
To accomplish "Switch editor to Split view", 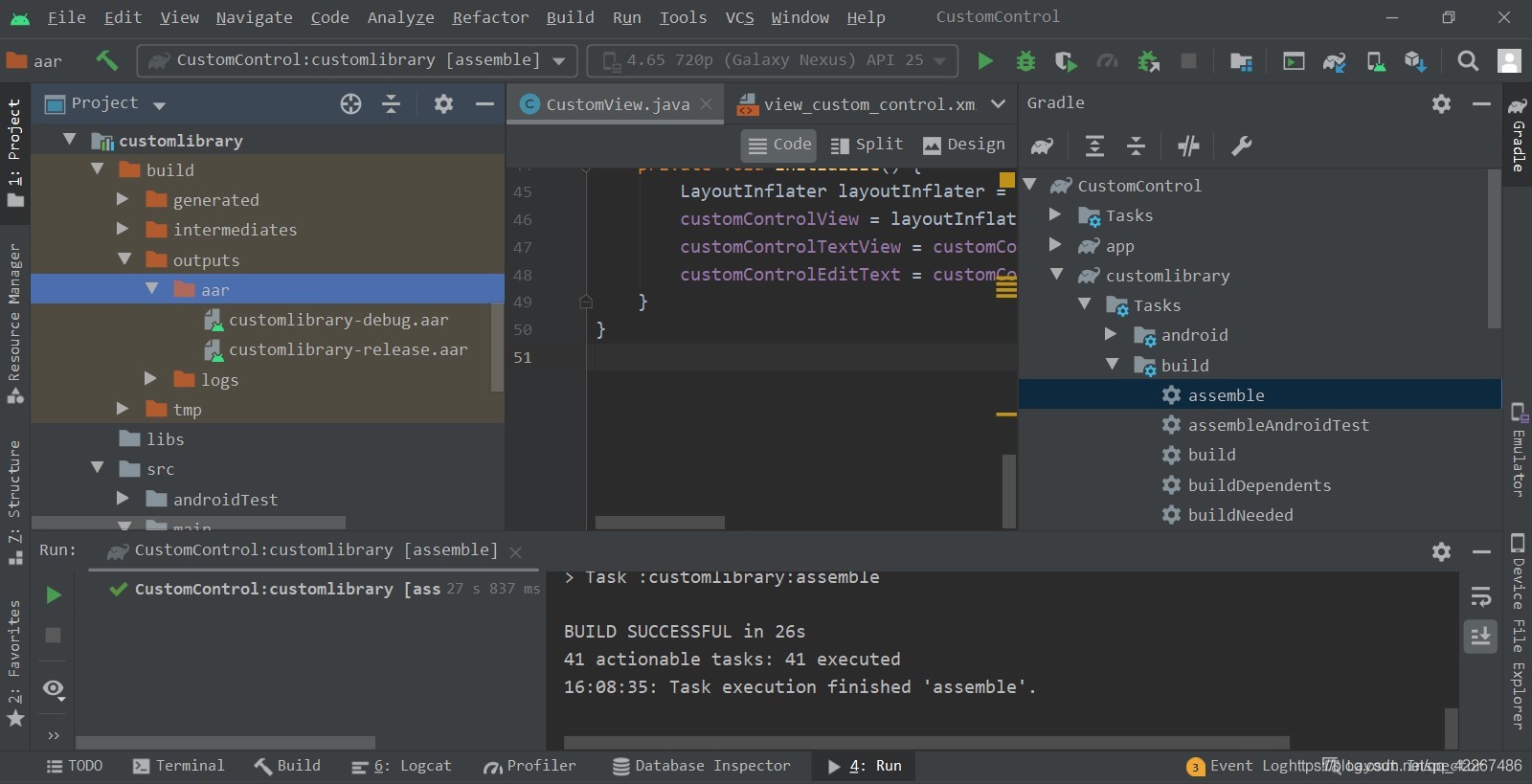I will coord(867,145).
